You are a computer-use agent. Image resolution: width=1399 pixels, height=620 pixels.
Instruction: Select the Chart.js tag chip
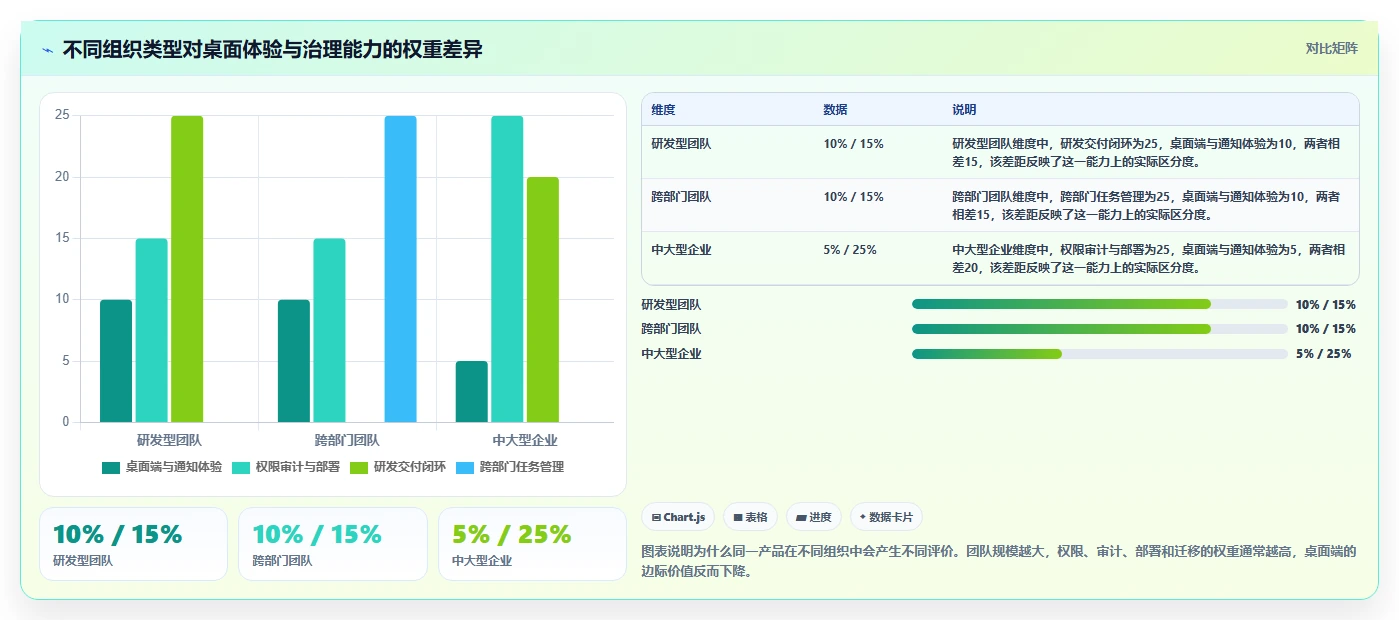[x=678, y=517]
